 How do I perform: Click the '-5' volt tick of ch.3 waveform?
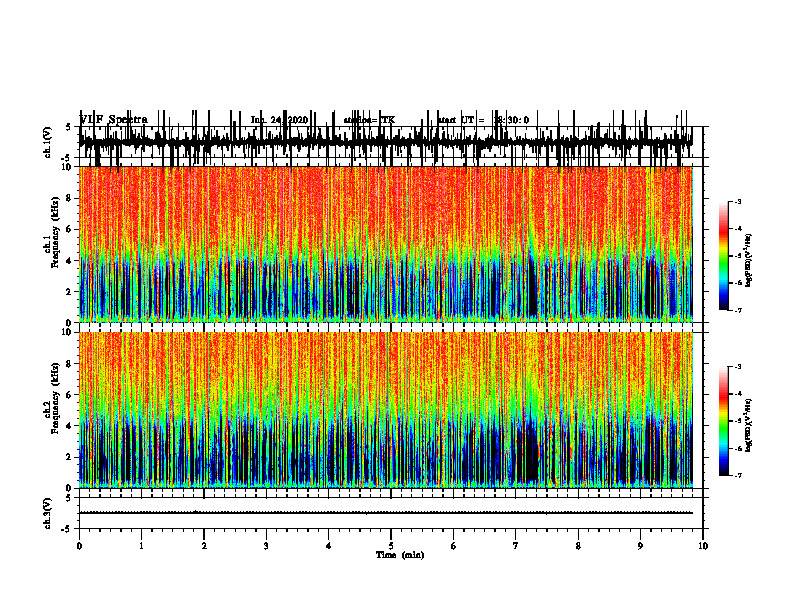pyautogui.click(x=67, y=529)
